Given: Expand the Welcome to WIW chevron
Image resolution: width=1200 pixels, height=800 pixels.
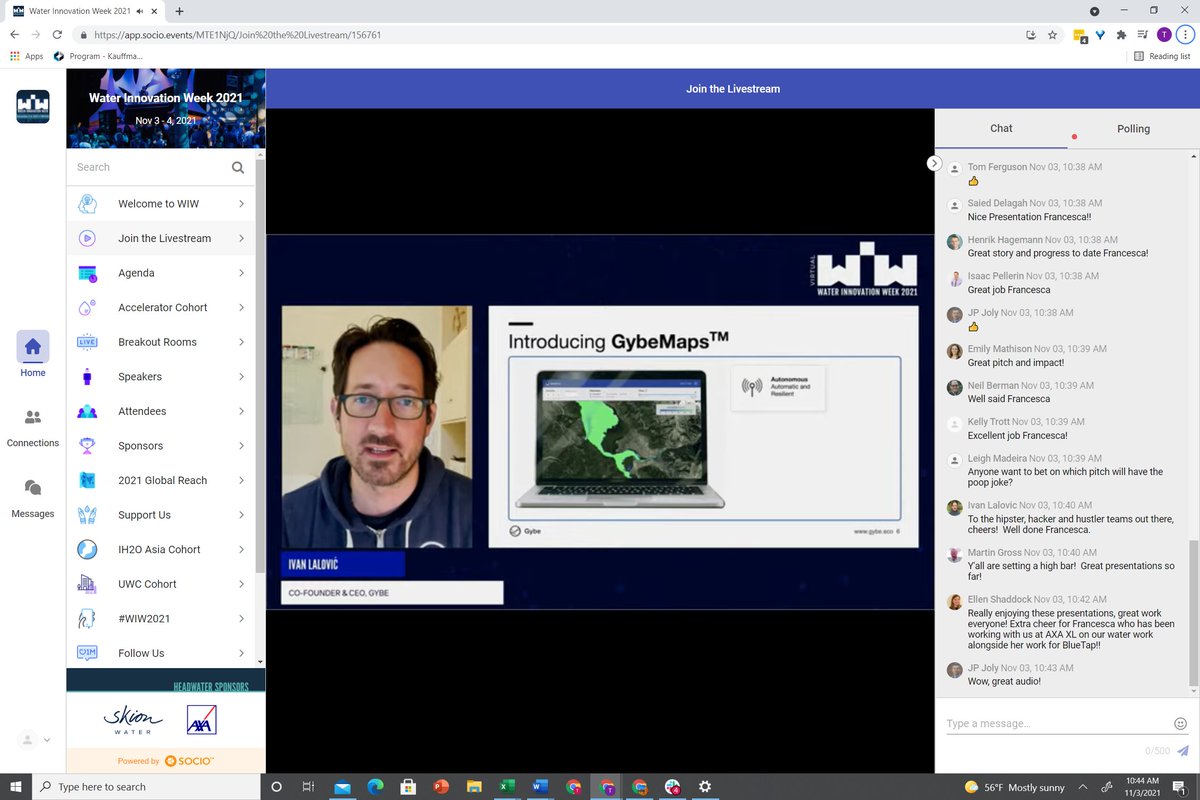Looking at the screenshot, I should pos(242,204).
